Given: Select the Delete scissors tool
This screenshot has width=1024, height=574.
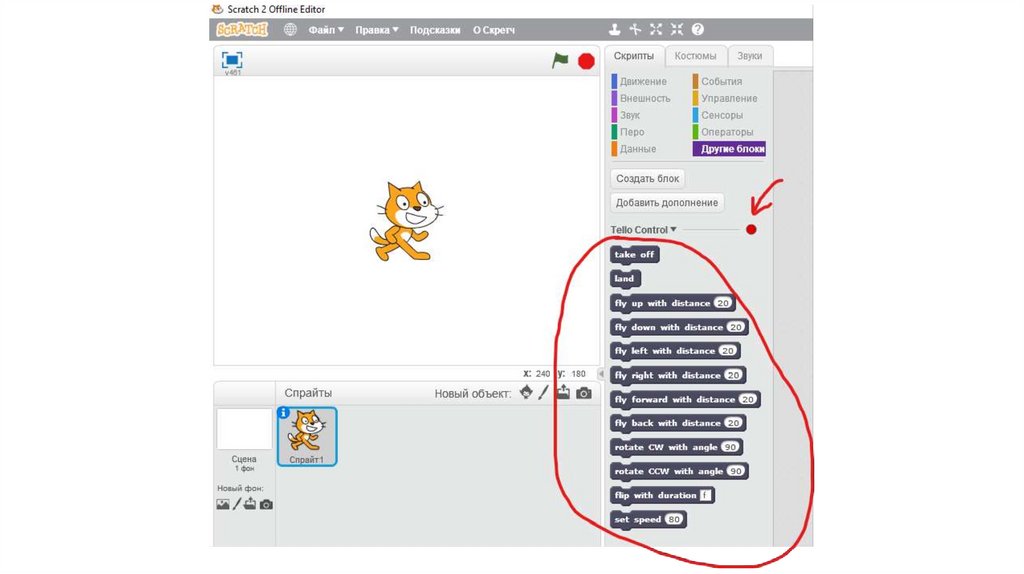Looking at the screenshot, I should (x=635, y=29).
